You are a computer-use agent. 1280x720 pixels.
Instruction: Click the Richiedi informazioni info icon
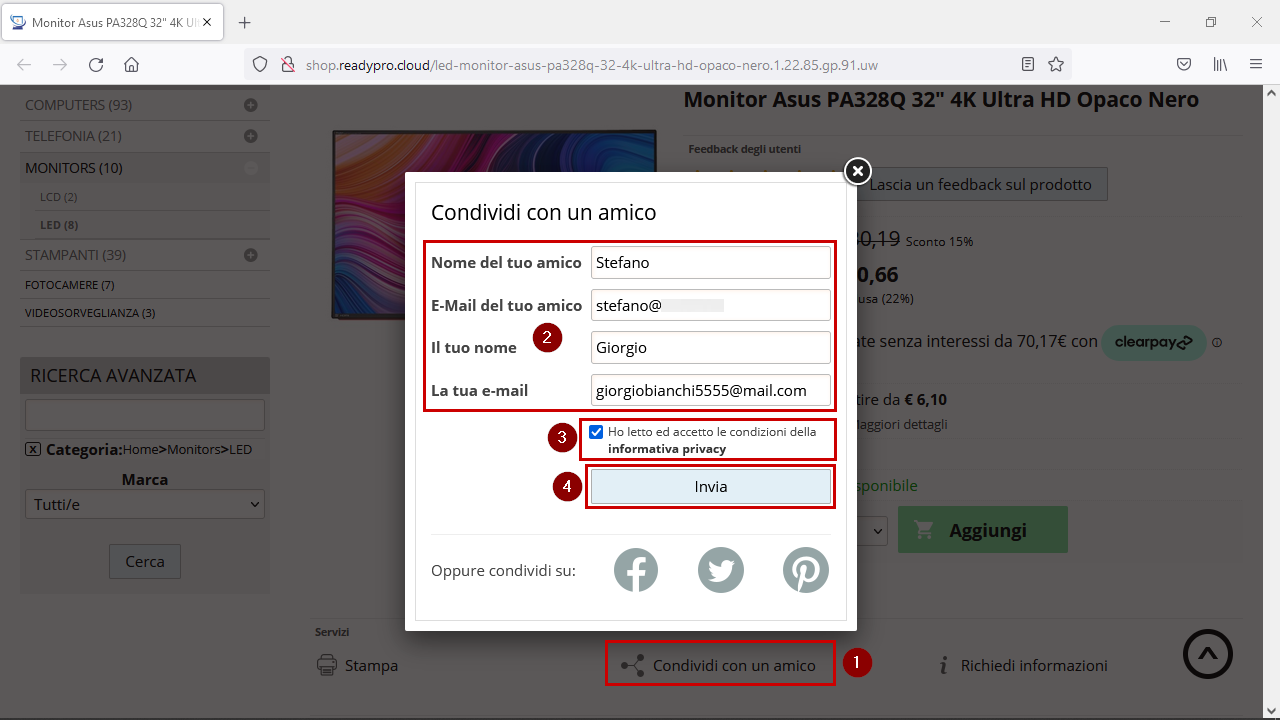click(943, 665)
